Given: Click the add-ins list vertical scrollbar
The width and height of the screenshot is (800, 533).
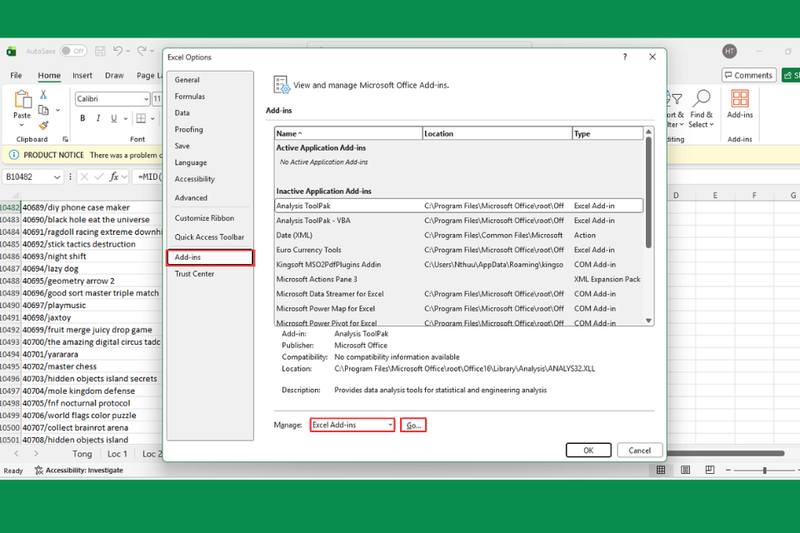Looking at the screenshot, I should [648, 192].
